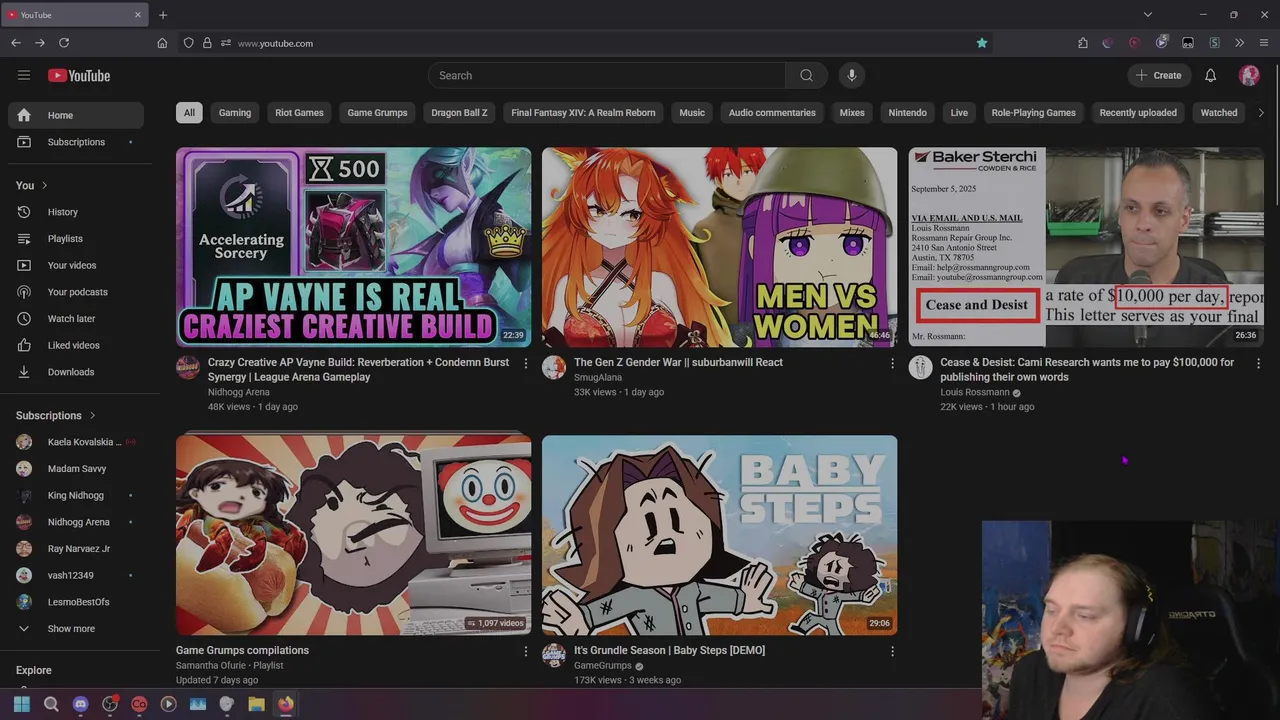Start voice search with the microphone icon

pyautogui.click(x=852, y=75)
